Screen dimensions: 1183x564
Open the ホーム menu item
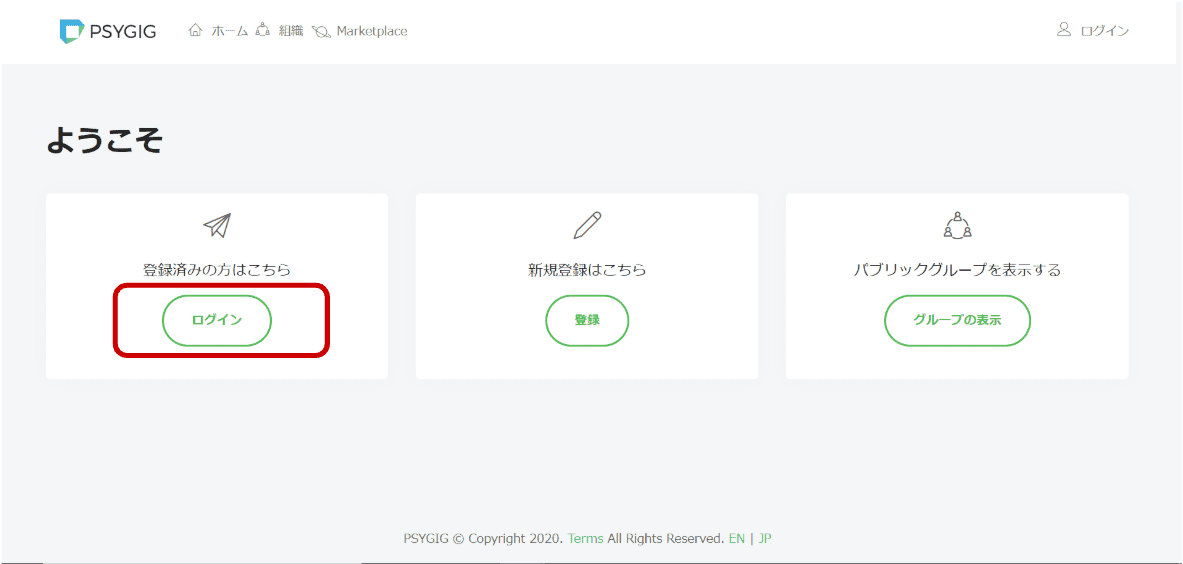pyautogui.click(x=229, y=32)
